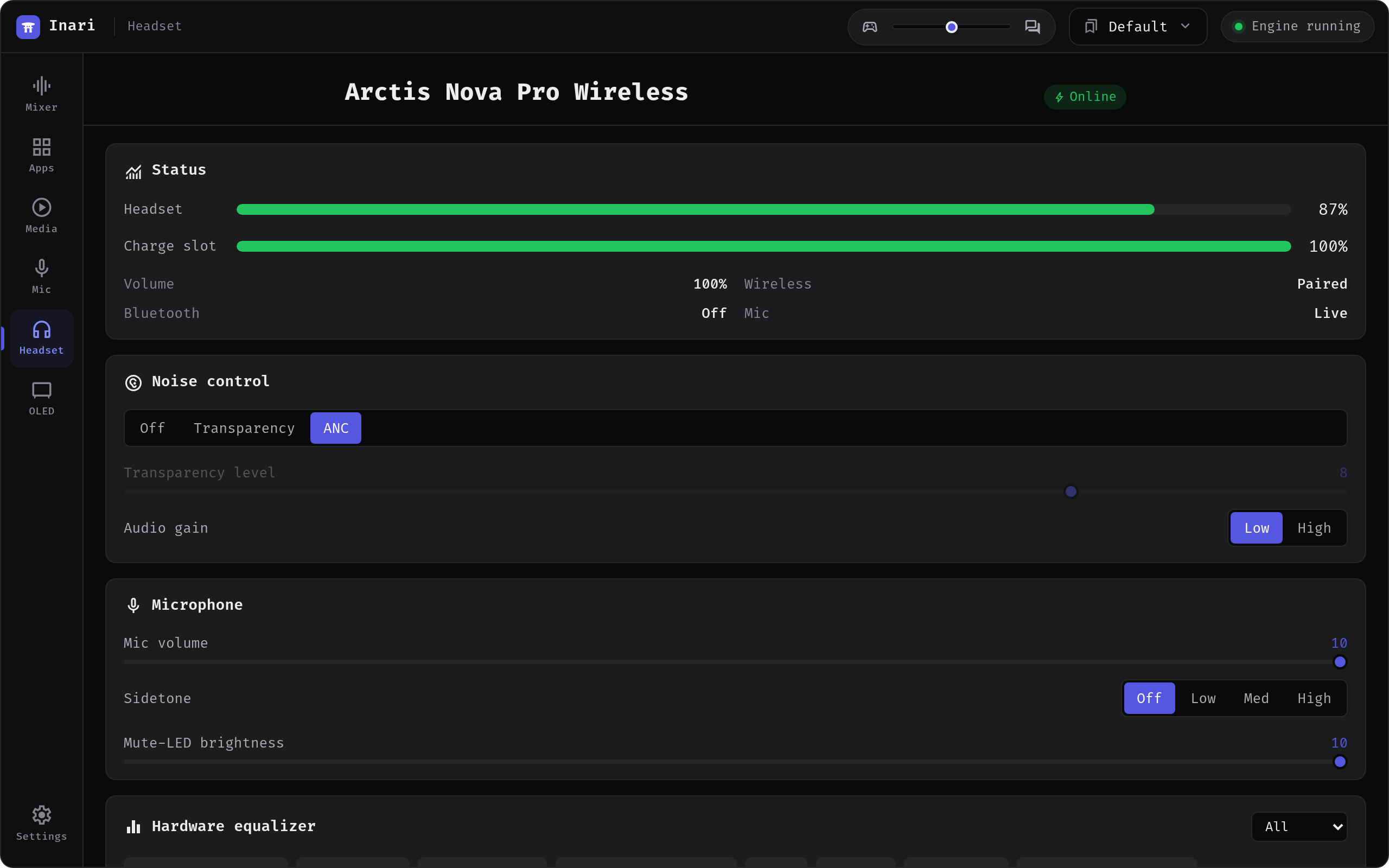The image size is (1389, 868).
Task: Click the 100% charge slot value
Action: point(1328,246)
